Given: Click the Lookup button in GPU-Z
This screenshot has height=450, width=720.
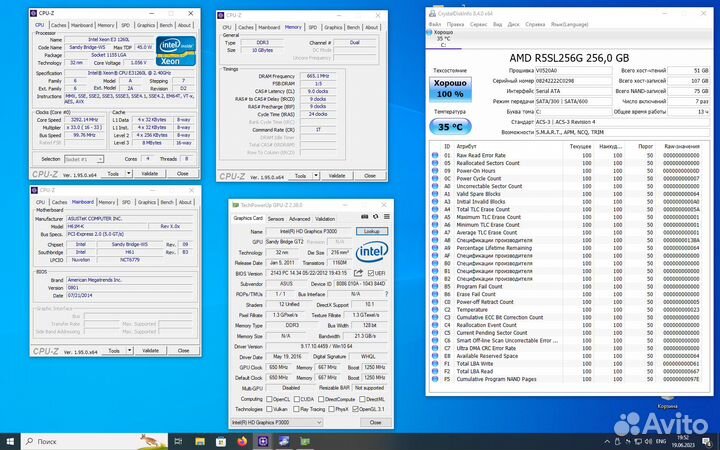Looking at the screenshot, I should 371,231.
